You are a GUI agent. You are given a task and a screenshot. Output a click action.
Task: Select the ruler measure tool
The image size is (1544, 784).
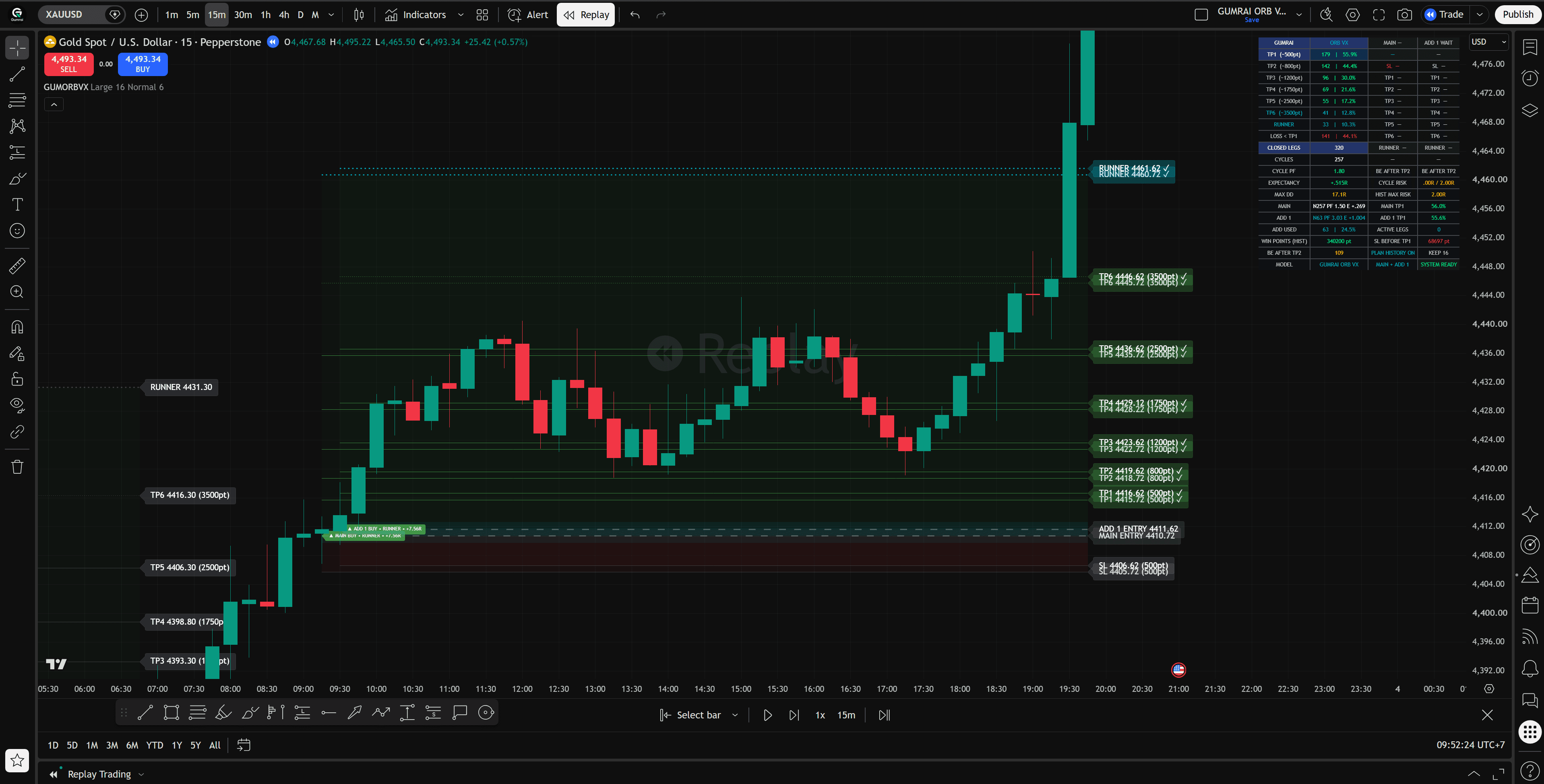(17, 266)
